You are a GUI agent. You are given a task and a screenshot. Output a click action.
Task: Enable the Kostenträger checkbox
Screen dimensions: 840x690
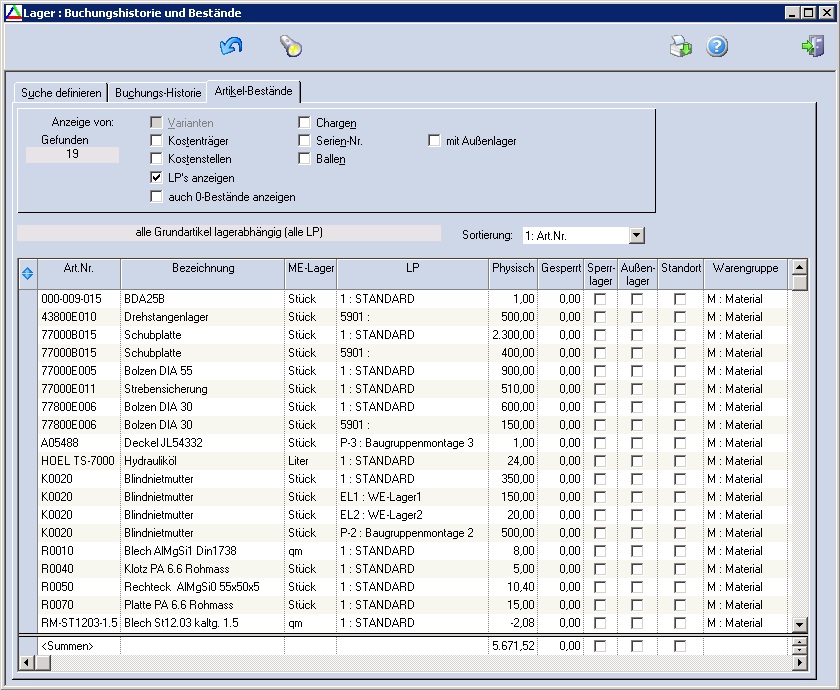pyautogui.click(x=156, y=141)
